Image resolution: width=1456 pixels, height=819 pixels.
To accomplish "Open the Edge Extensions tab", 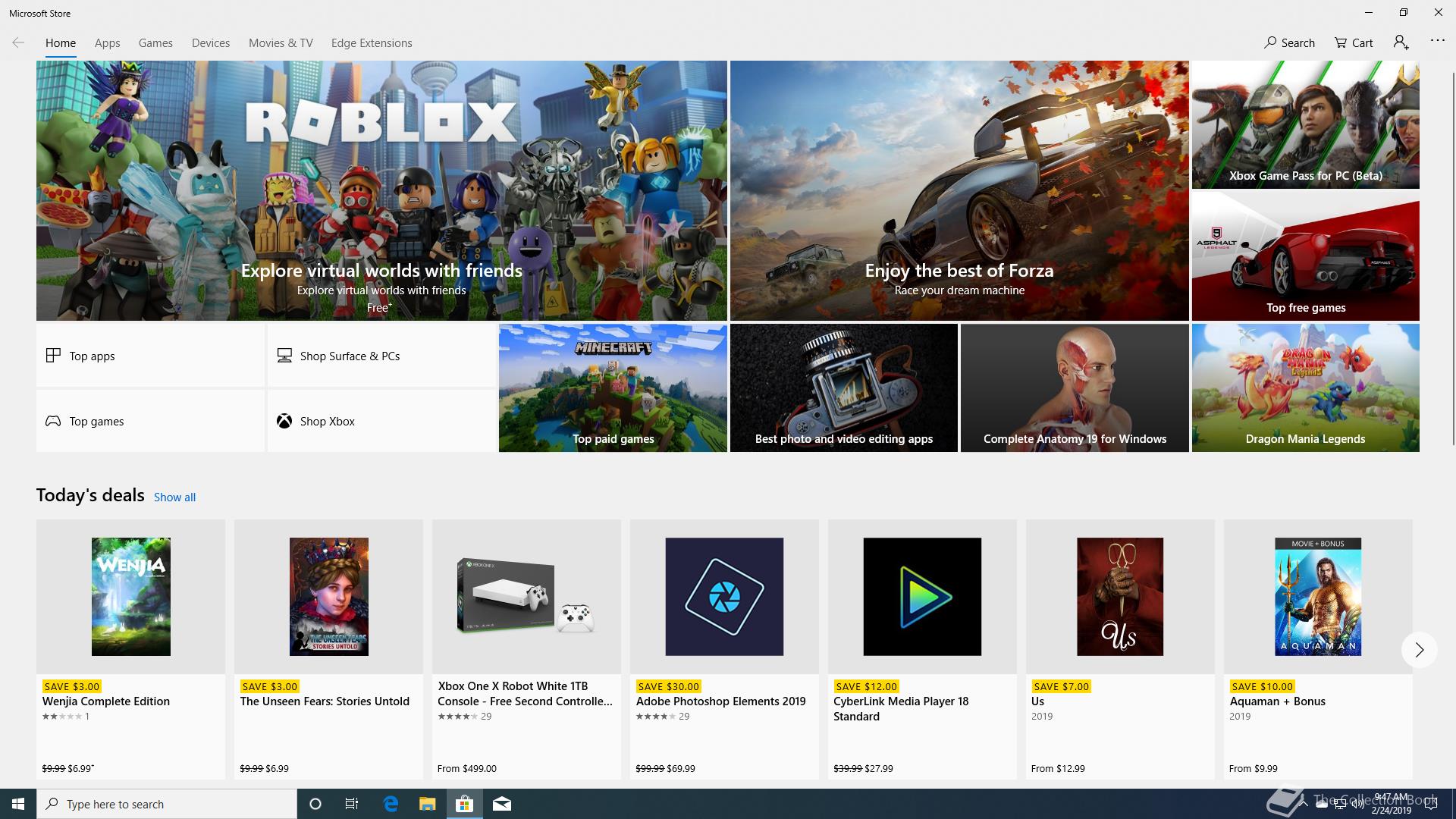I will point(372,43).
